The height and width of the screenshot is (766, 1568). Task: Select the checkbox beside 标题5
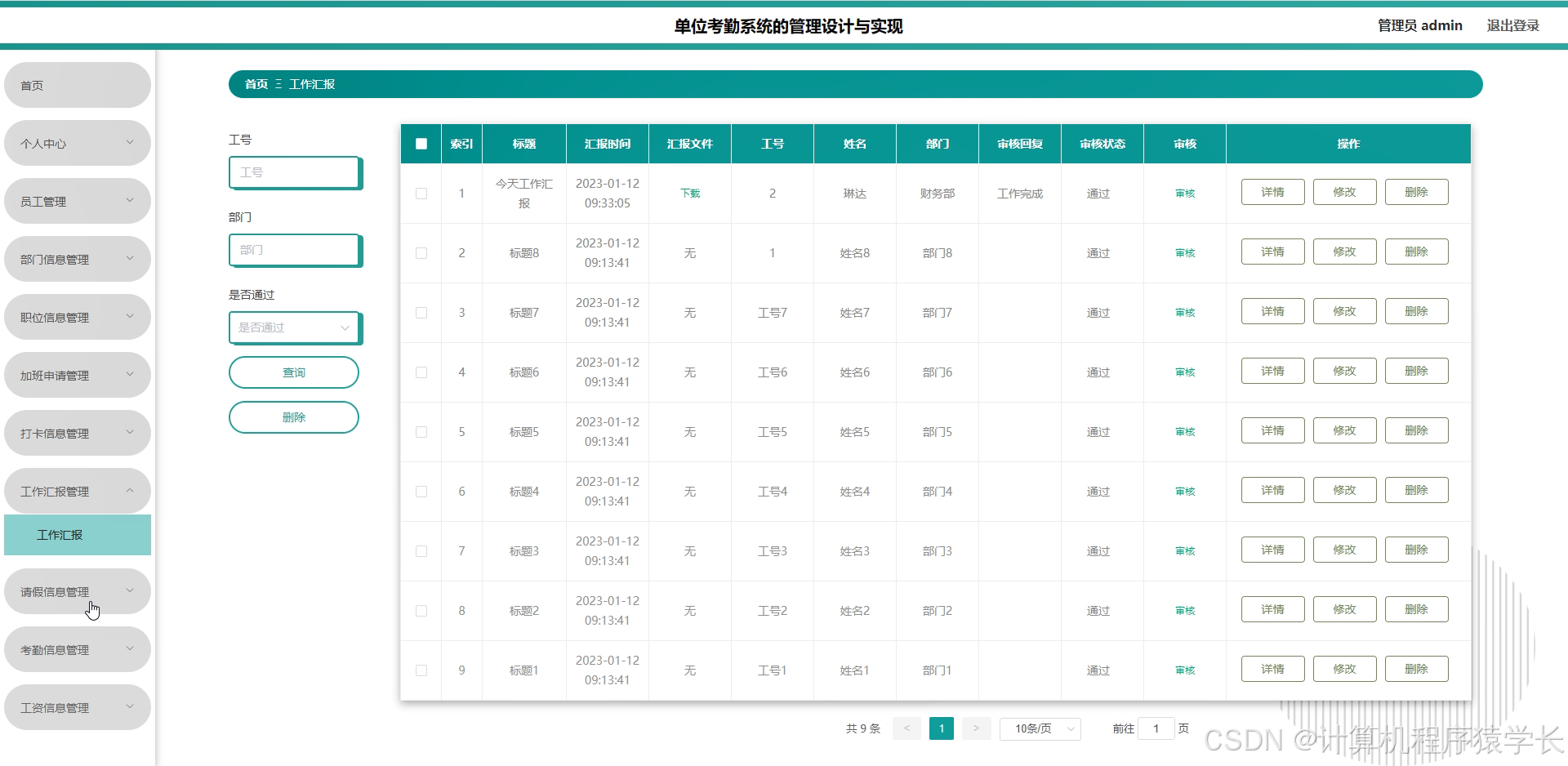(x=421, y=431)
